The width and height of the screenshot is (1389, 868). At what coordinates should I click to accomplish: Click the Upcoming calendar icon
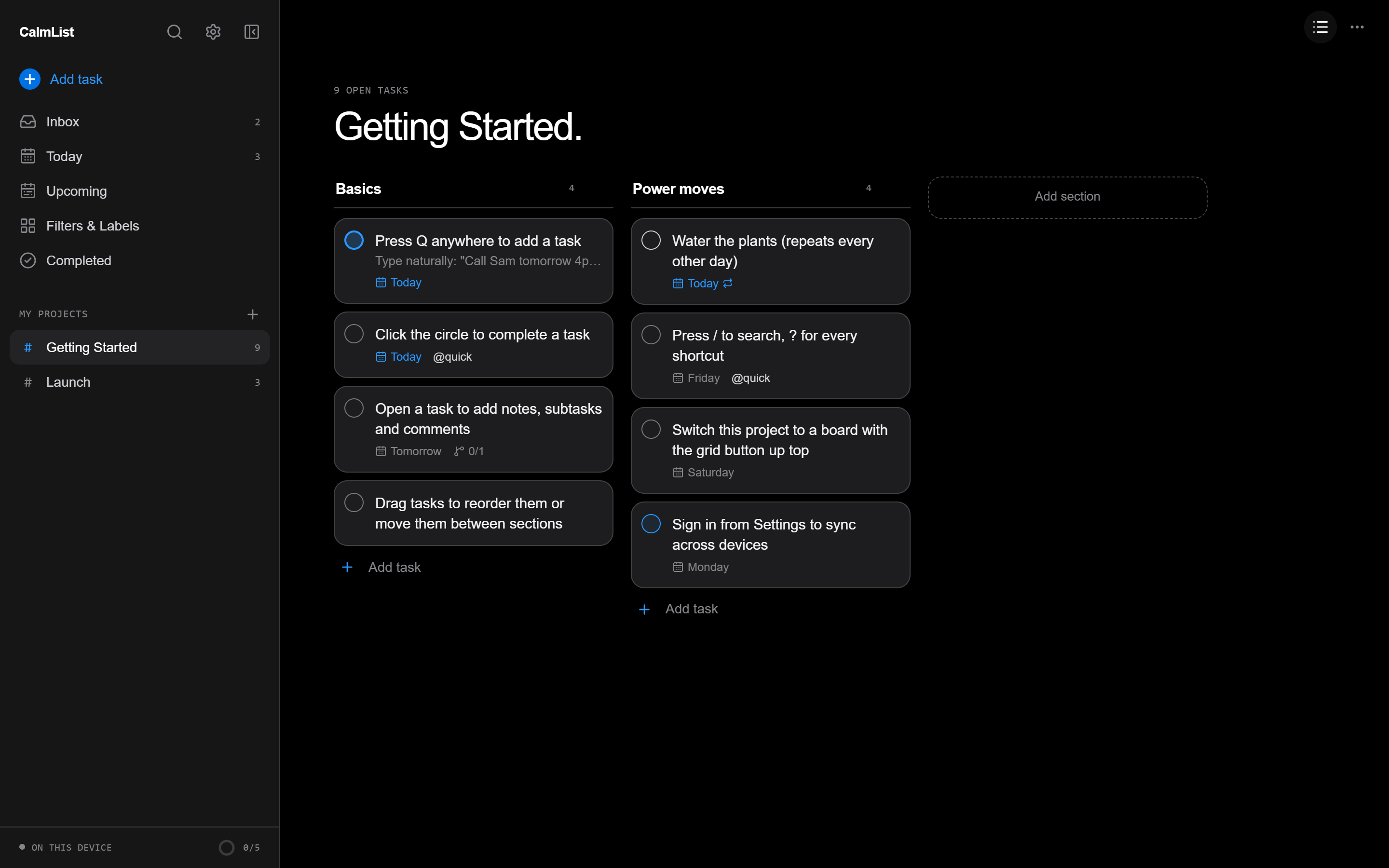coord(27,191)
